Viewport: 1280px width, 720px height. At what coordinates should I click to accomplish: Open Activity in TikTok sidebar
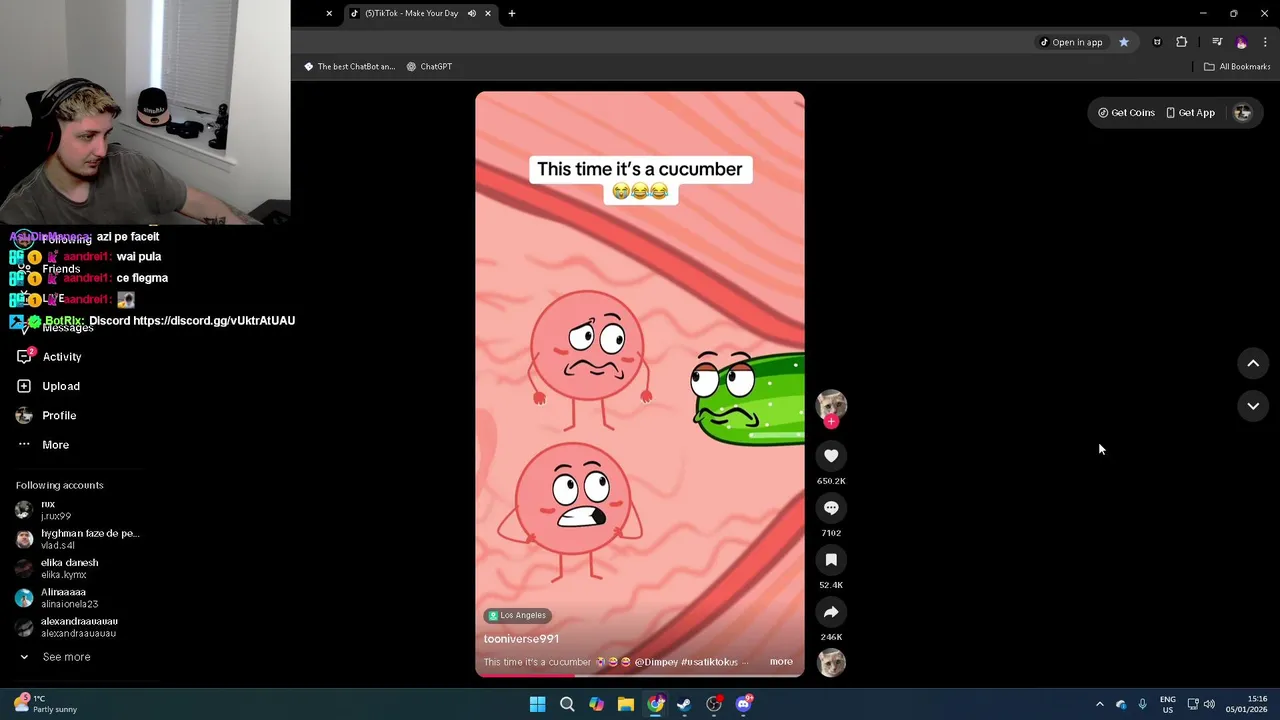49,357
